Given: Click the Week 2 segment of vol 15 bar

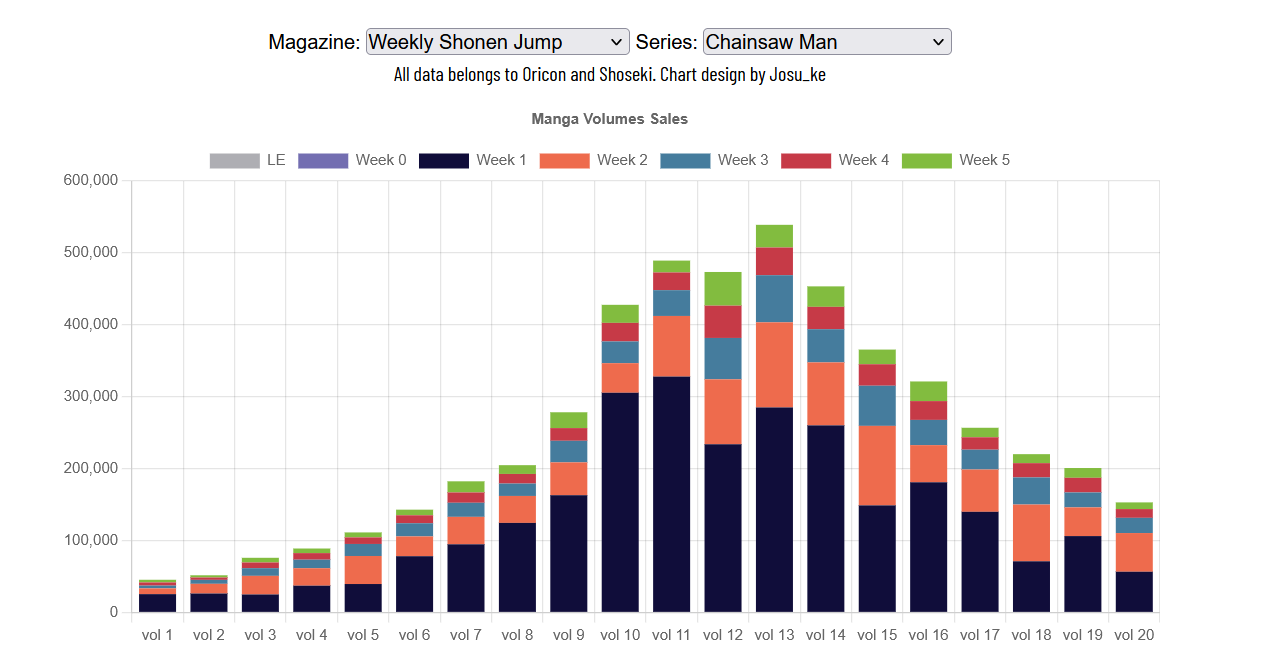Looking at the screenshot, I should (877, 466).
